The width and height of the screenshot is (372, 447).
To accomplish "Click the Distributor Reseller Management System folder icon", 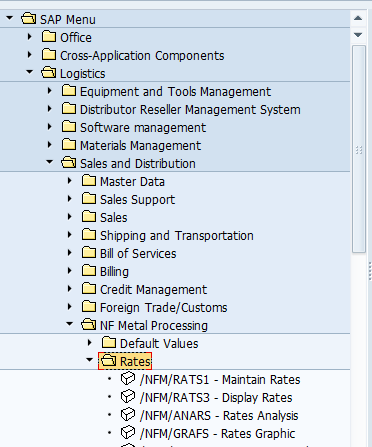I will click(x=69, y=109).
